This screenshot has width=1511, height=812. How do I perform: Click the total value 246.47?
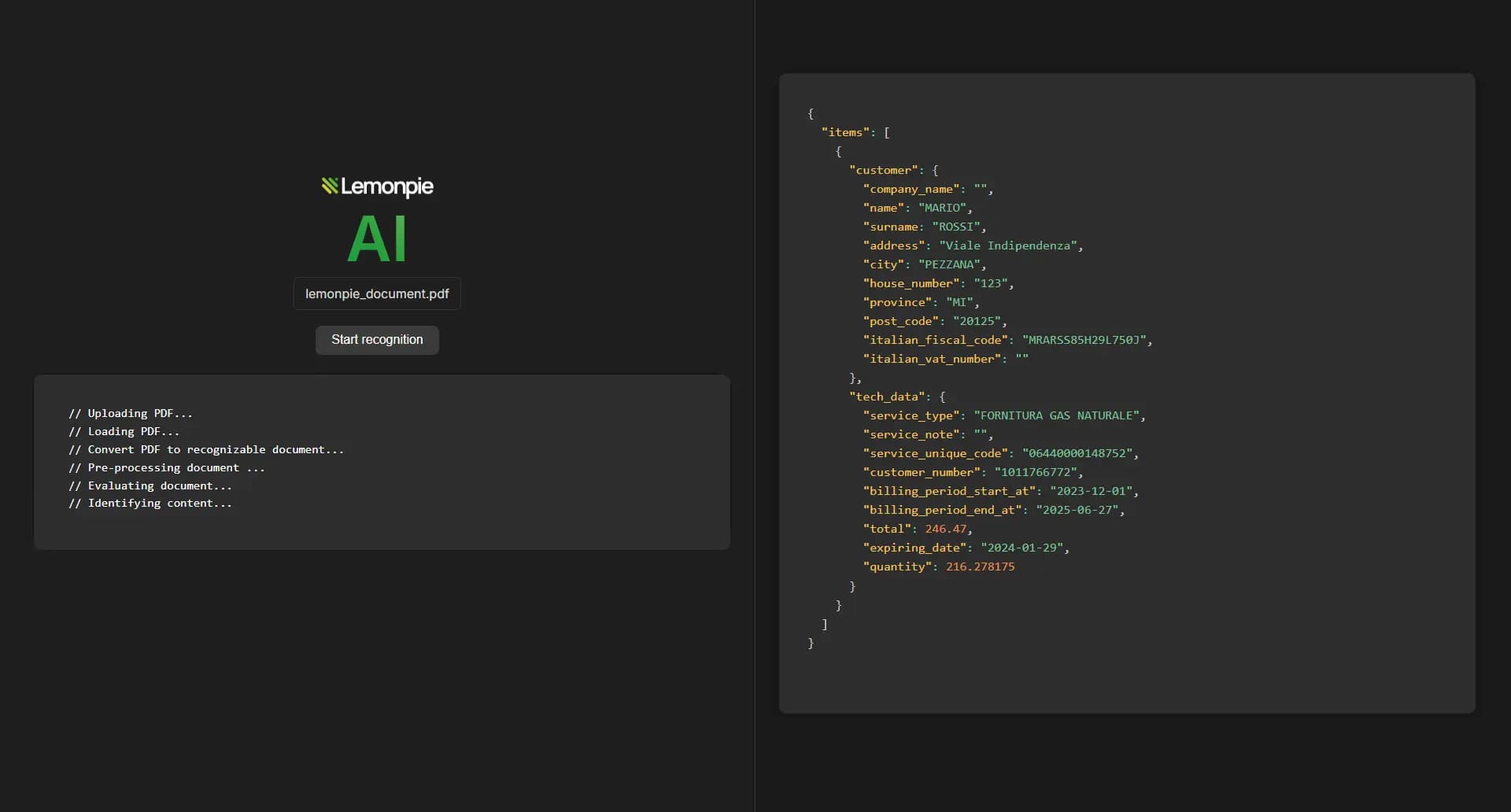click(946, 528)
